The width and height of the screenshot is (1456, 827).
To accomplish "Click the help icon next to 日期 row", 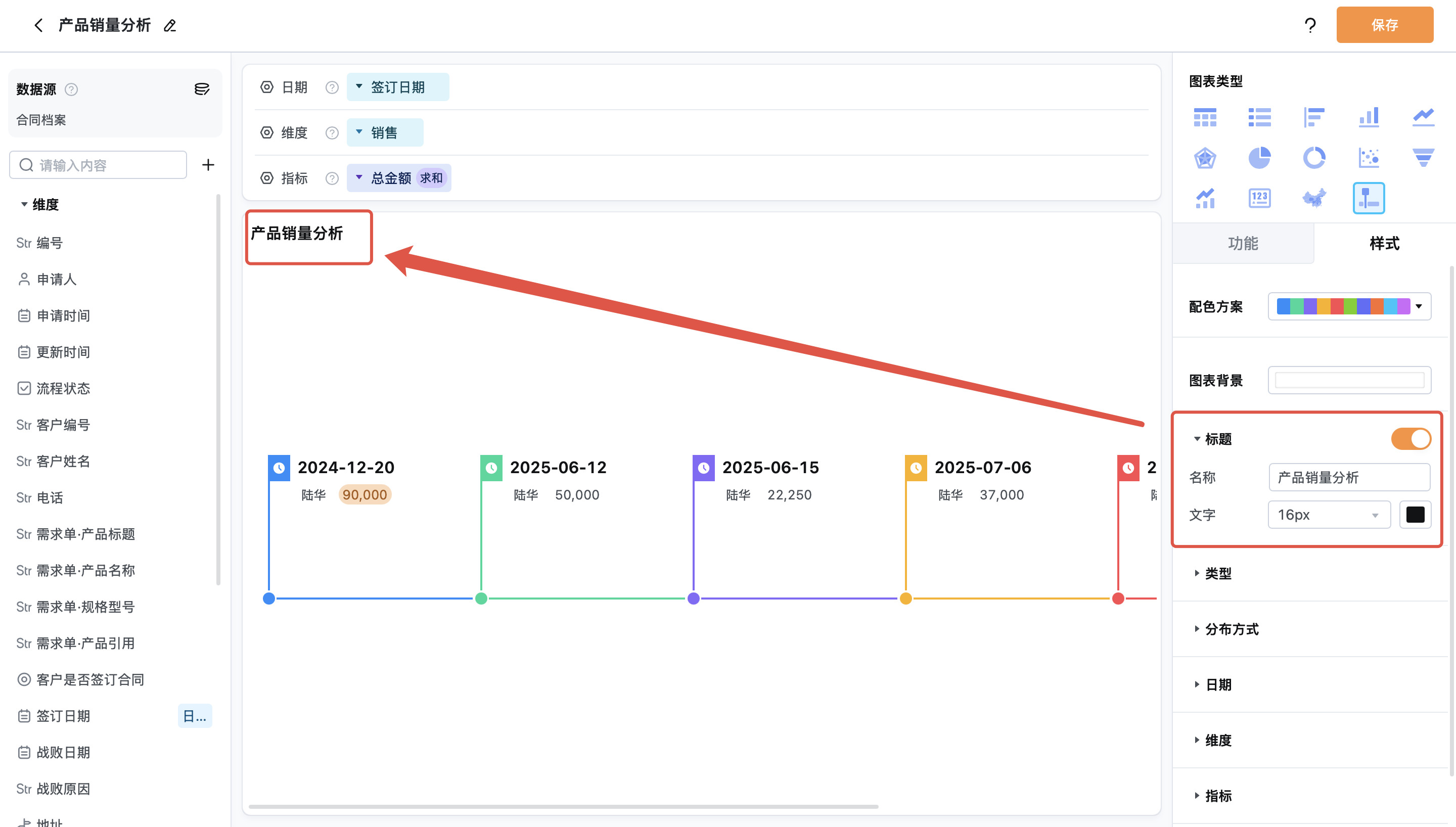I will tap(332, 87).
